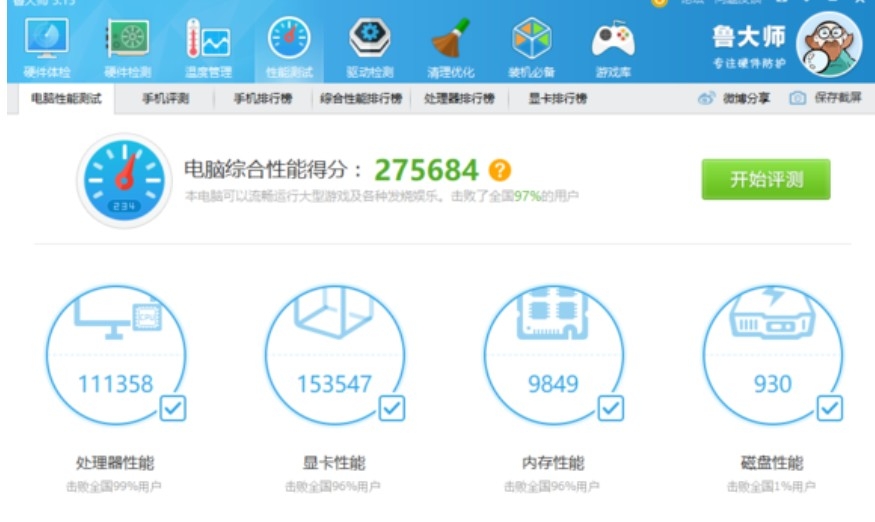Click the memory chip icon
This screenshot has height=522, width=875.
point(552,313)
